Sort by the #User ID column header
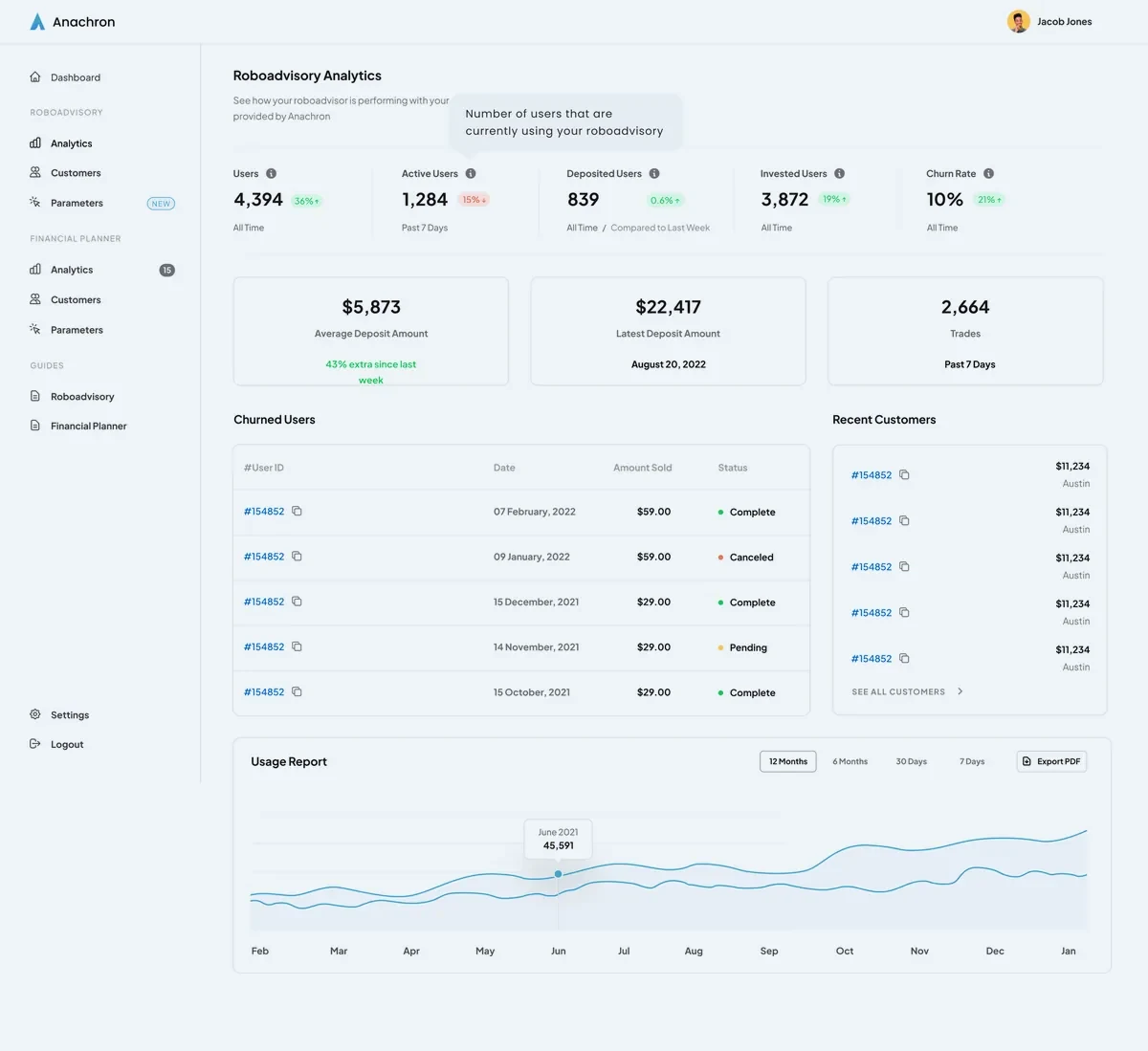Image resolution: width=1148 pixels, height=1051 pixels. click(x=264, y=468)
